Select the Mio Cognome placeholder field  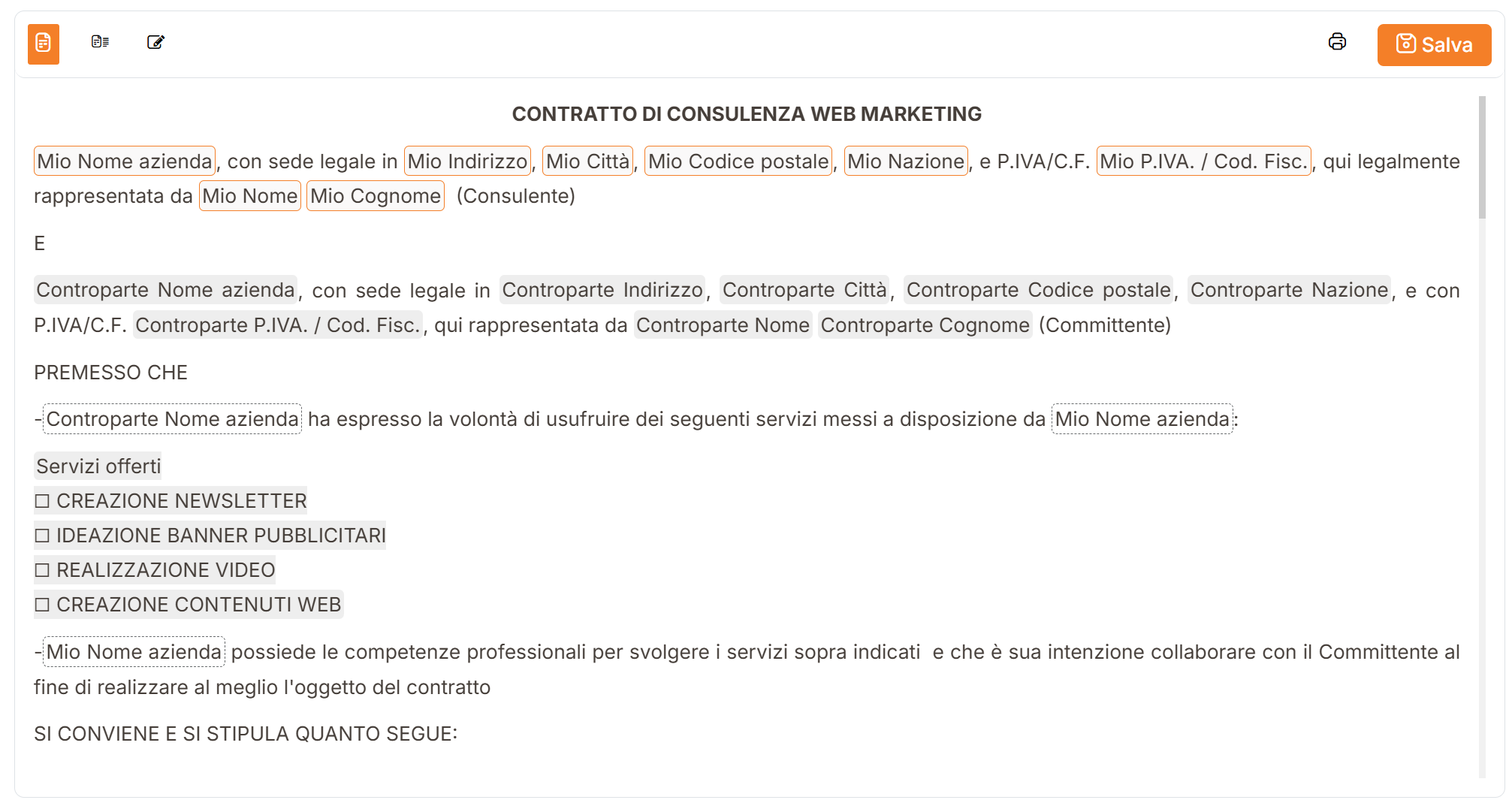pos(376,195)
